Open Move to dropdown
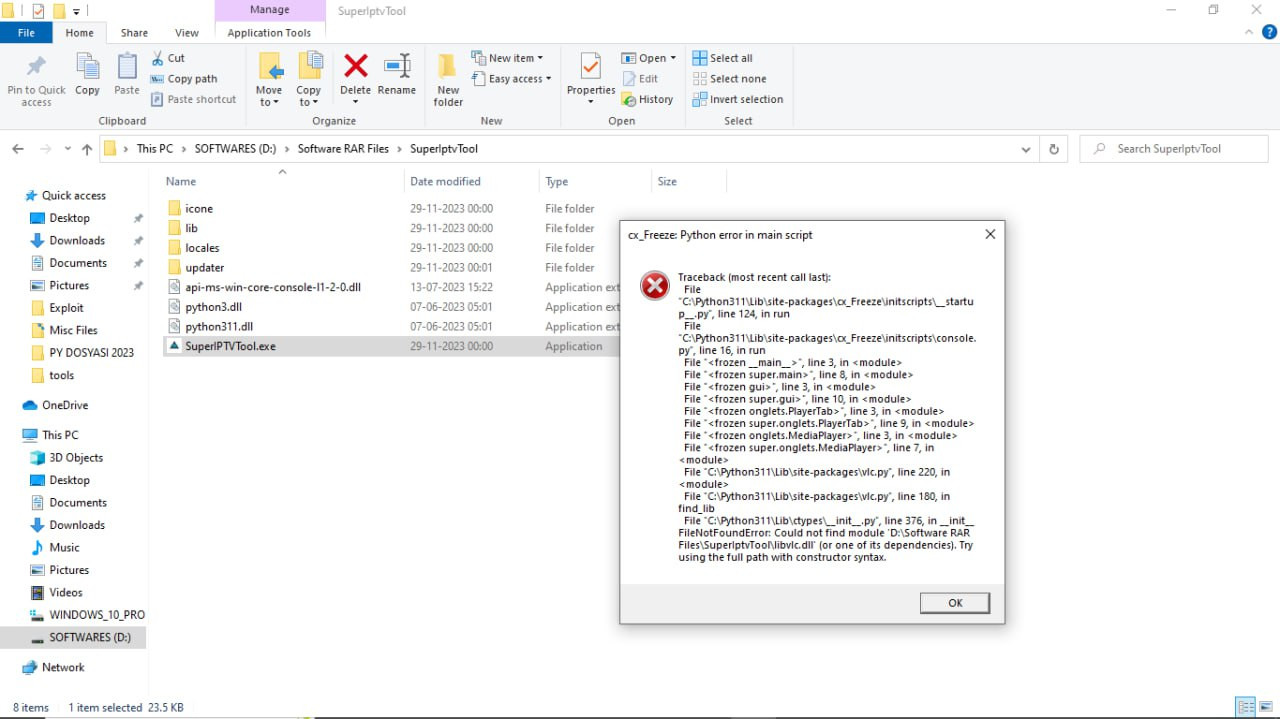 pyautogui.click(x=270, y=79)
